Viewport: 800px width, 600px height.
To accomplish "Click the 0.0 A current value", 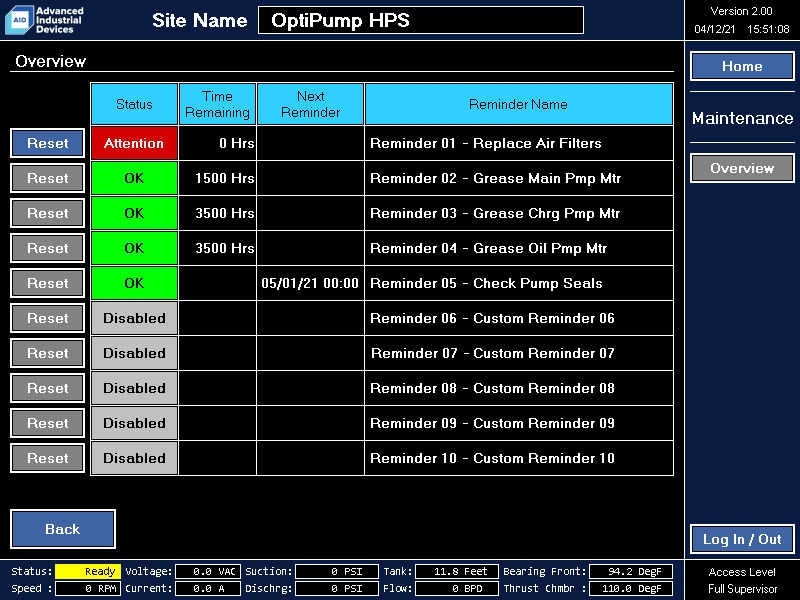I will tap(208, 588).
